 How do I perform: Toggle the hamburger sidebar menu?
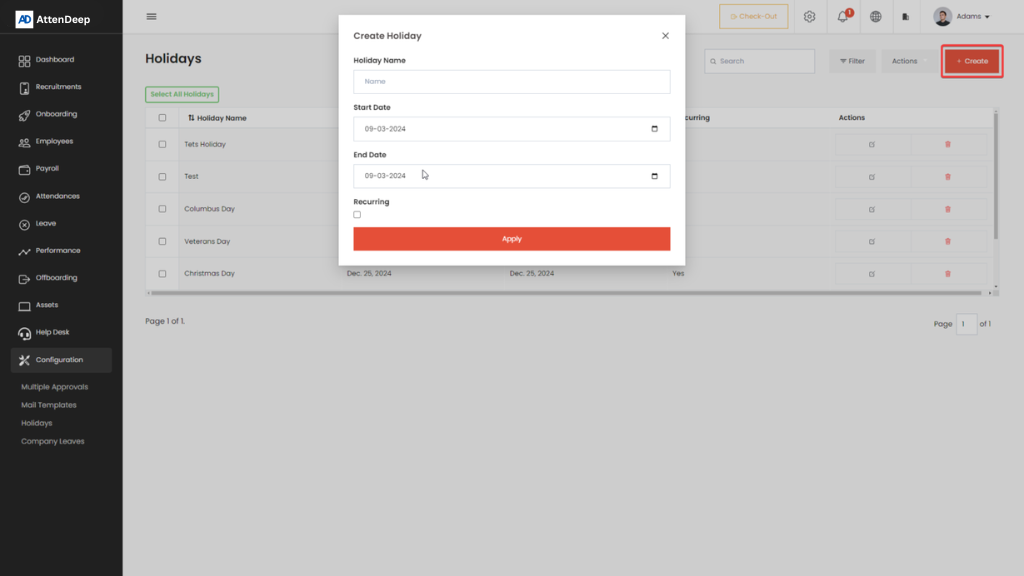tap(151, 16)
